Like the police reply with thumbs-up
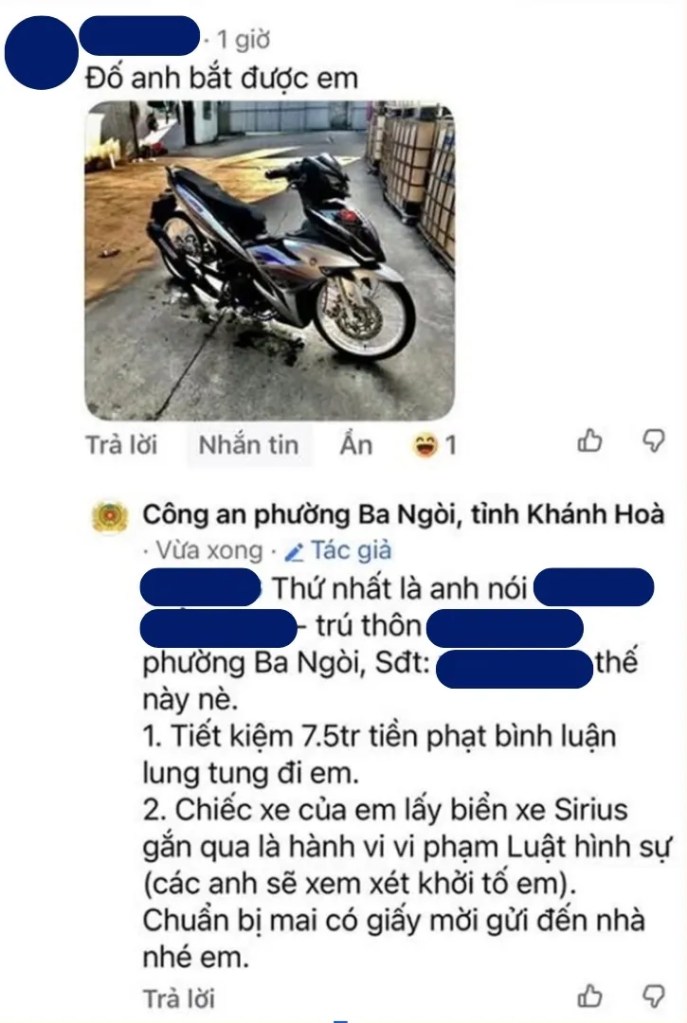 coord(590,996)
